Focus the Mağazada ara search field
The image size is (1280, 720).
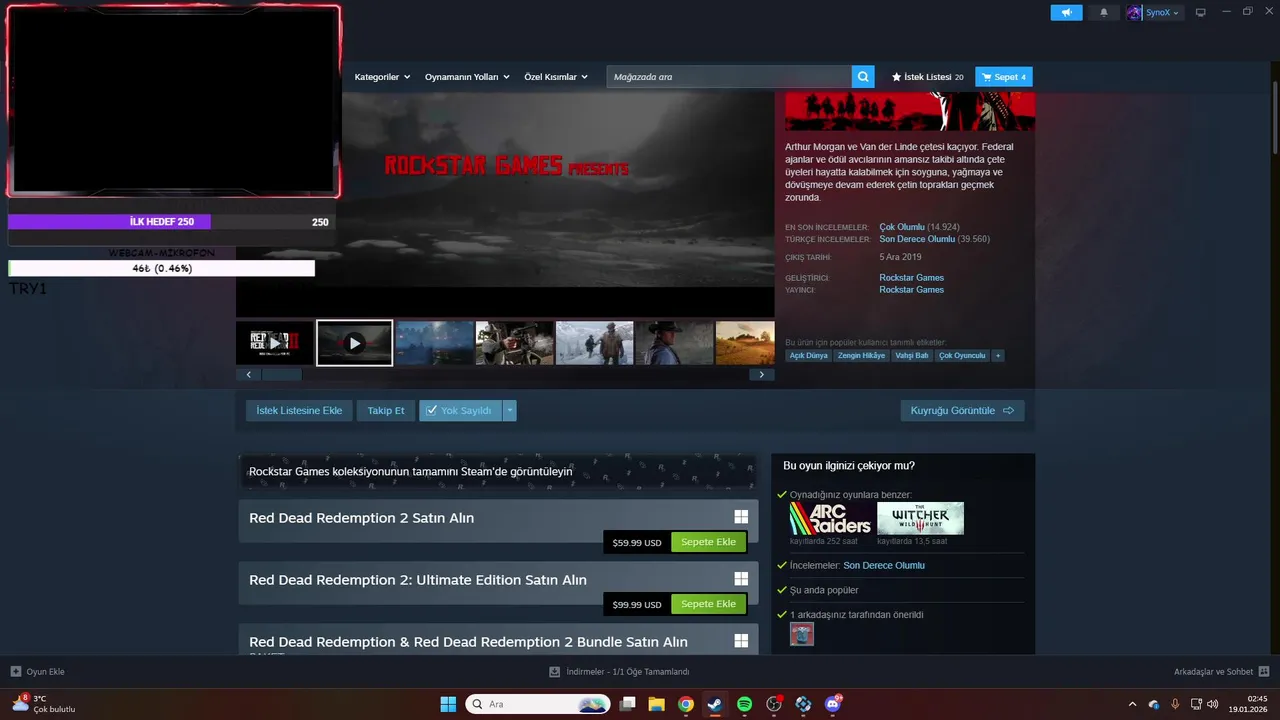(x=729, y=77)
